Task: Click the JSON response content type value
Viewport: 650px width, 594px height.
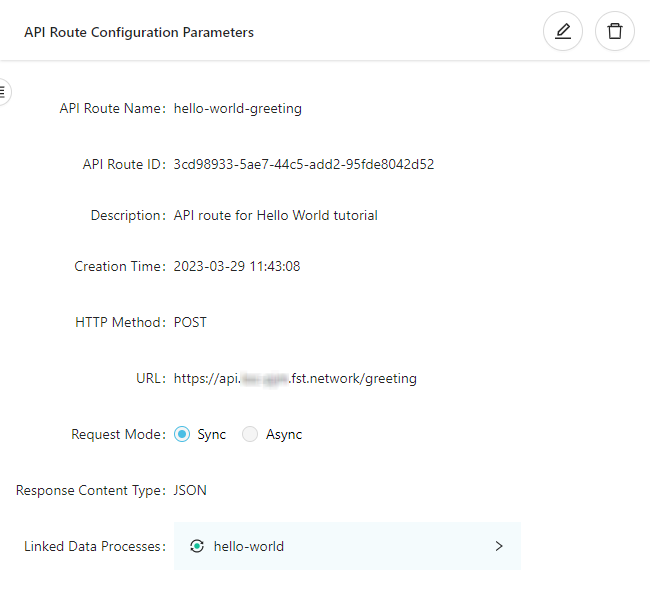Action: pyautogui.click(x=190, y=490)
